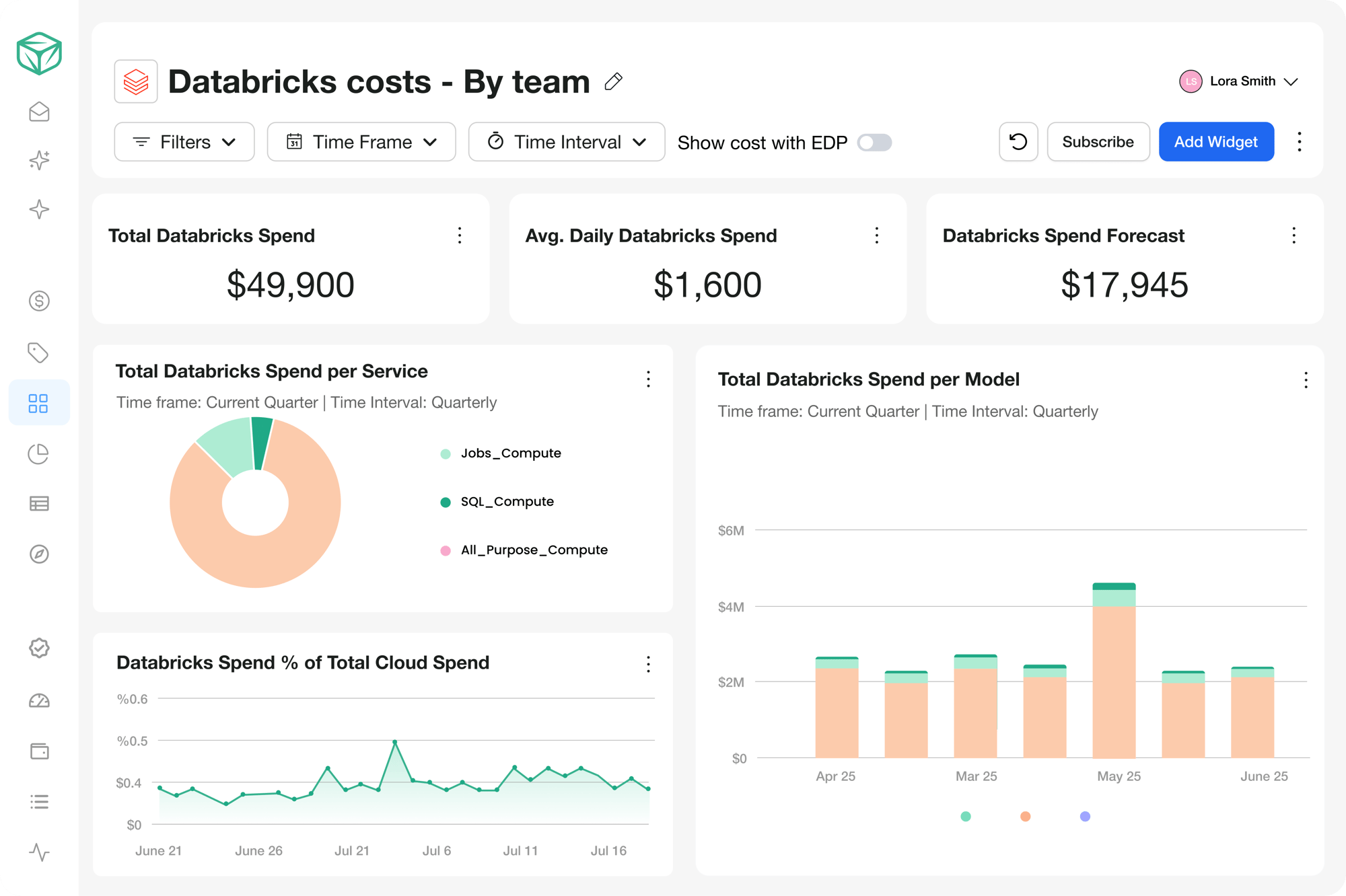Expand the Lora Smith account menu
This screenshot has width=1346, height=896.
click(x=1290, y=81)
